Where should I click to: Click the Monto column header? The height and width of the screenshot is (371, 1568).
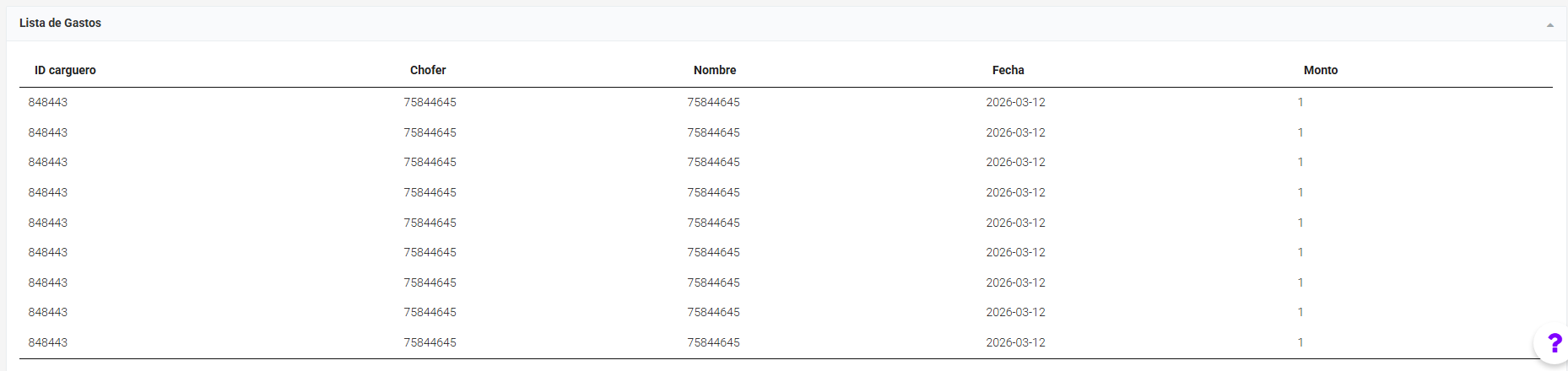(1320, 70)
